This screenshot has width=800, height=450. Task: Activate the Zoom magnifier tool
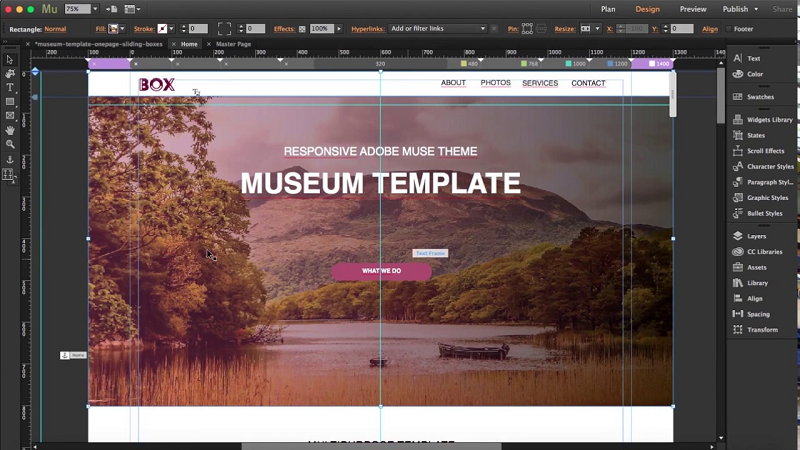pyautogui.click(x=10, y=144)
